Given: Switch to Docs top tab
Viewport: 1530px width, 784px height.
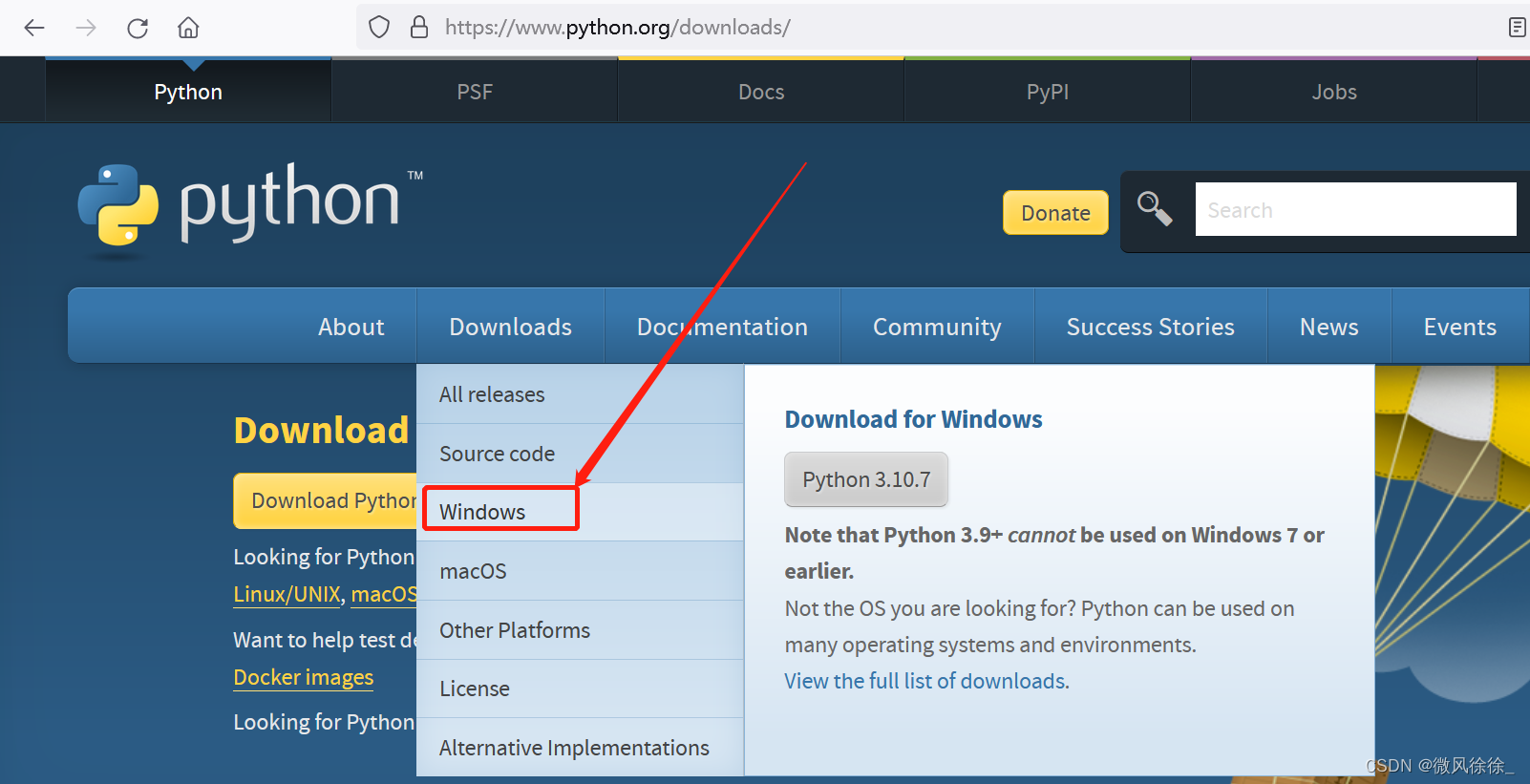Looking at the screenshot, I should [x=761, y=92].
